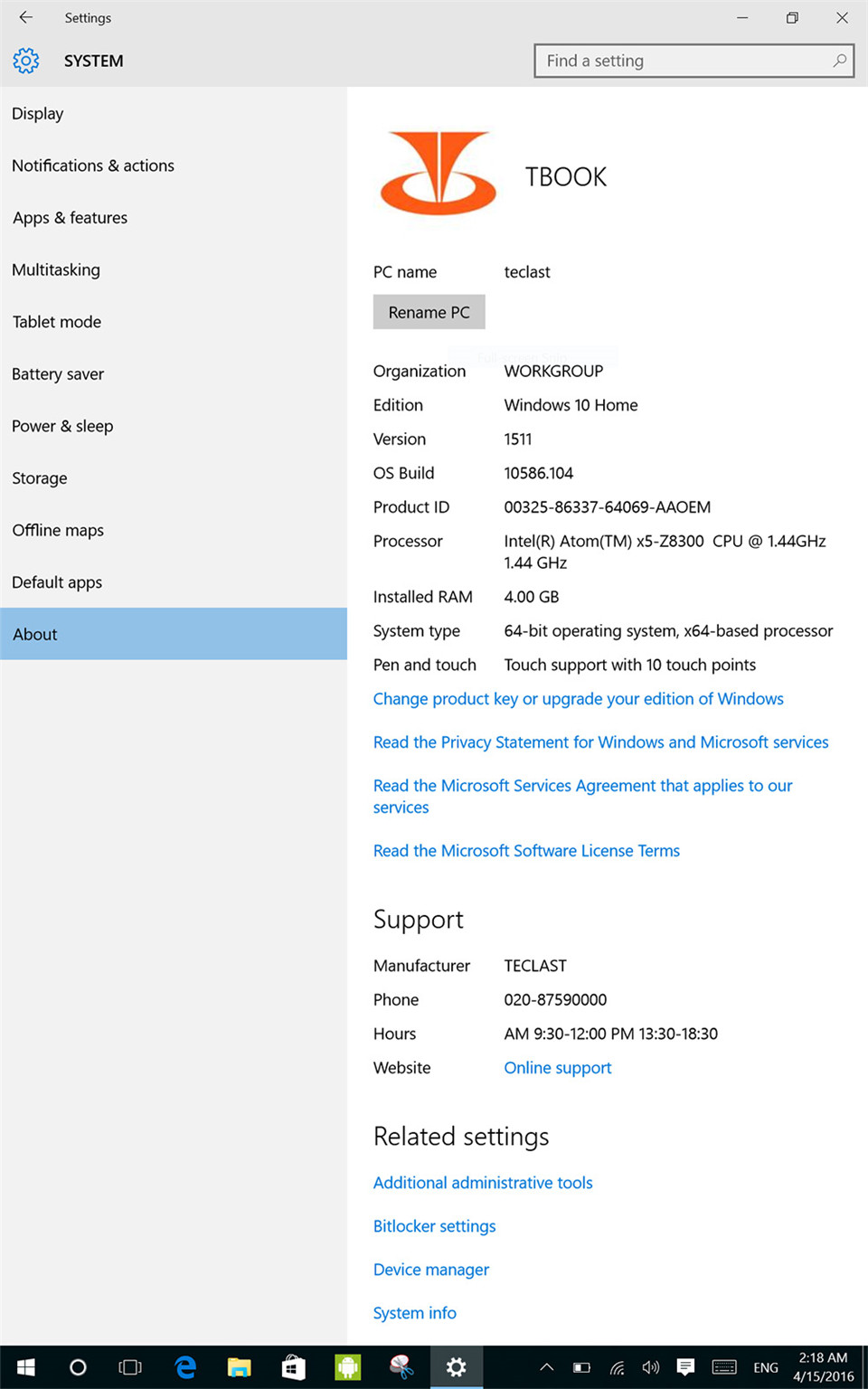Open Multitasking settings

(174, 269)
